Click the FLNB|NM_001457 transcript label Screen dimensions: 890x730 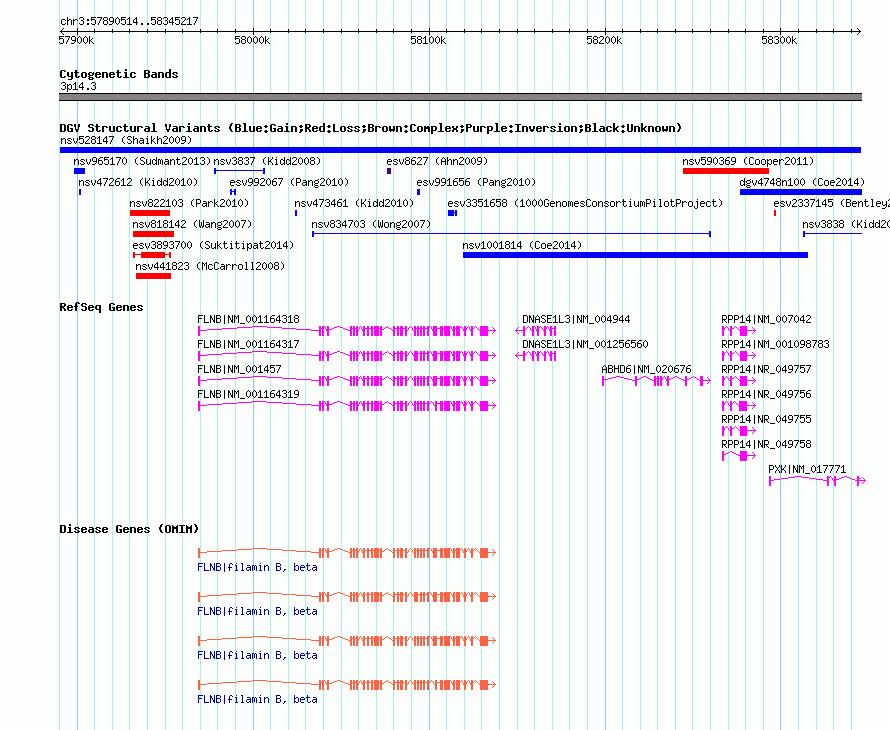click(239, 369)
